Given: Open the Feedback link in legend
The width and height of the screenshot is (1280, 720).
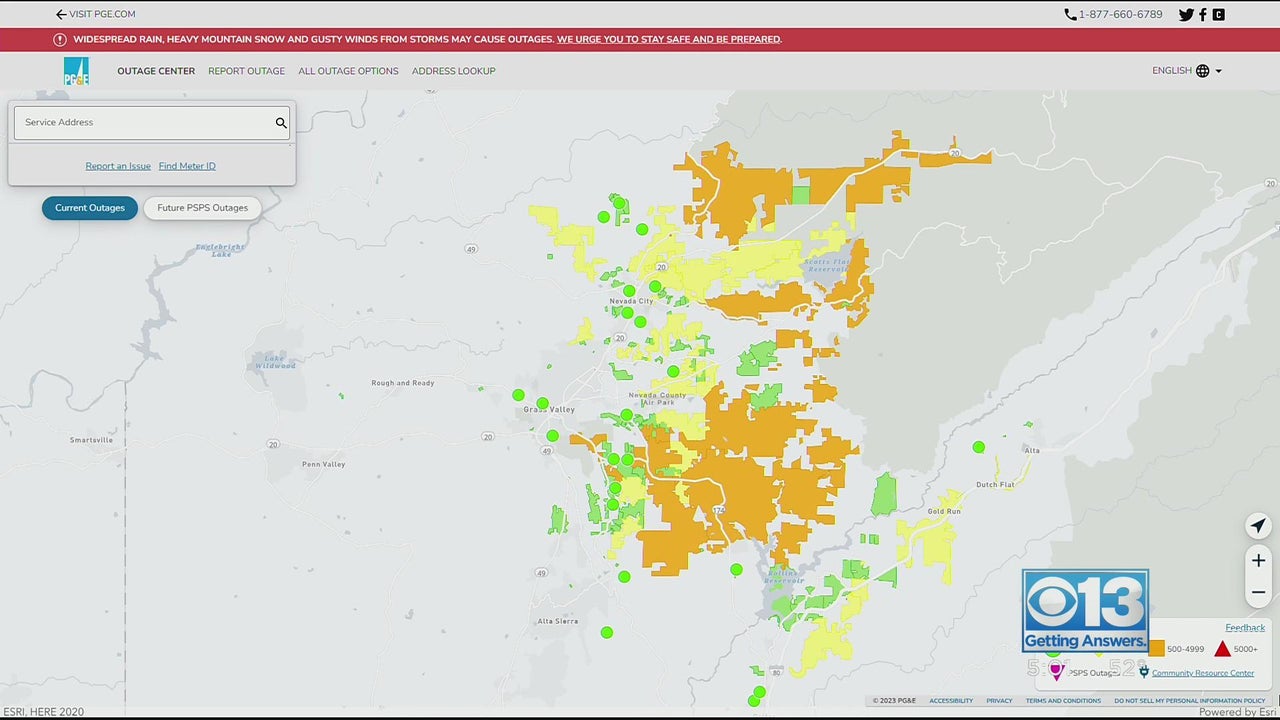Looking at the screenshot, I should (1245, 628).
